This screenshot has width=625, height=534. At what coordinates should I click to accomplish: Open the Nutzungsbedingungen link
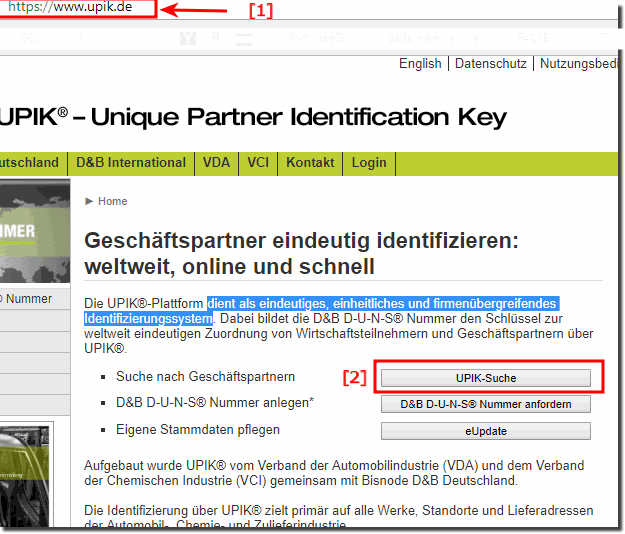[579, 63]
